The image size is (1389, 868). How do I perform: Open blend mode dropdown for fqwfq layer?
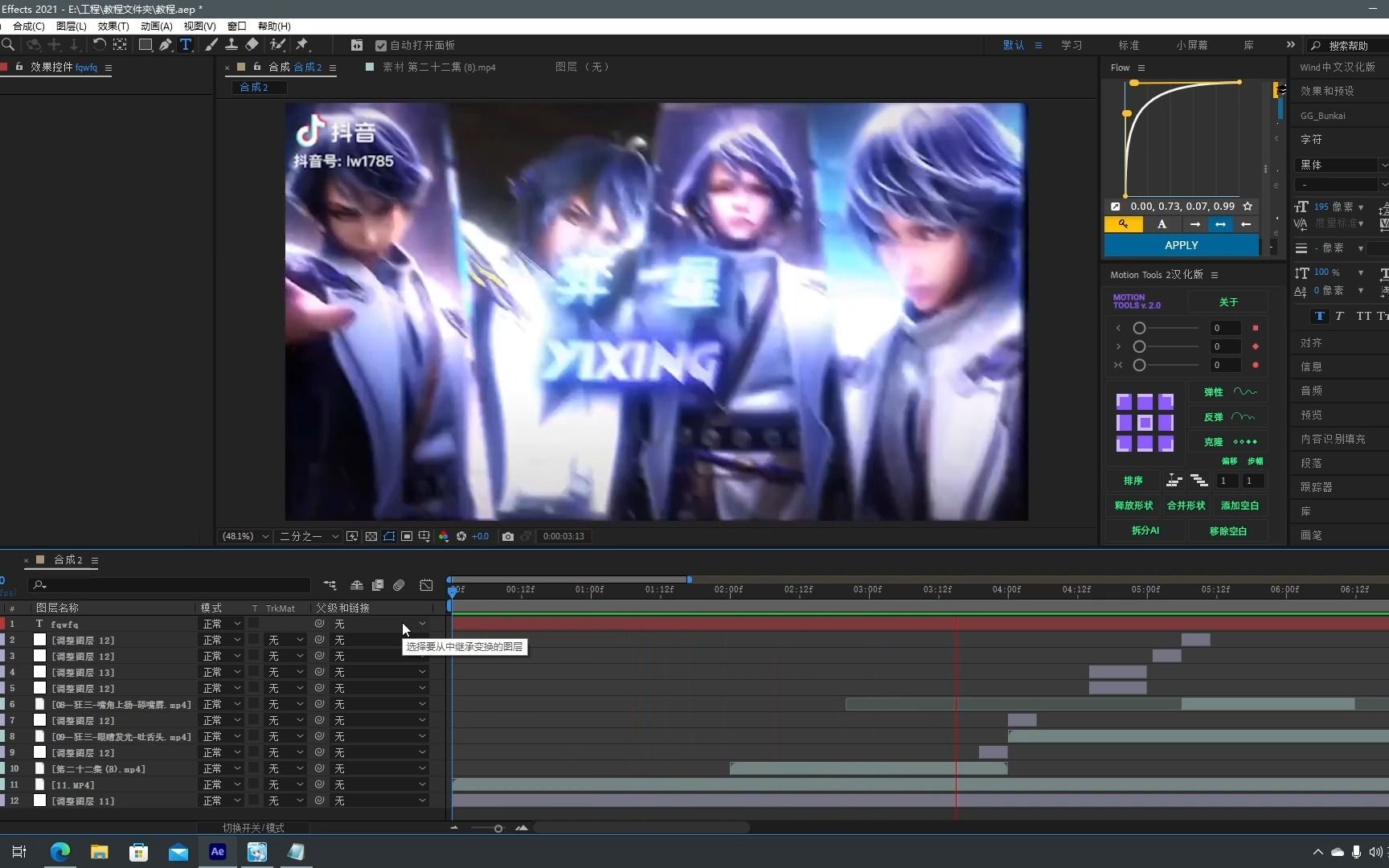(x=221, y=624)
